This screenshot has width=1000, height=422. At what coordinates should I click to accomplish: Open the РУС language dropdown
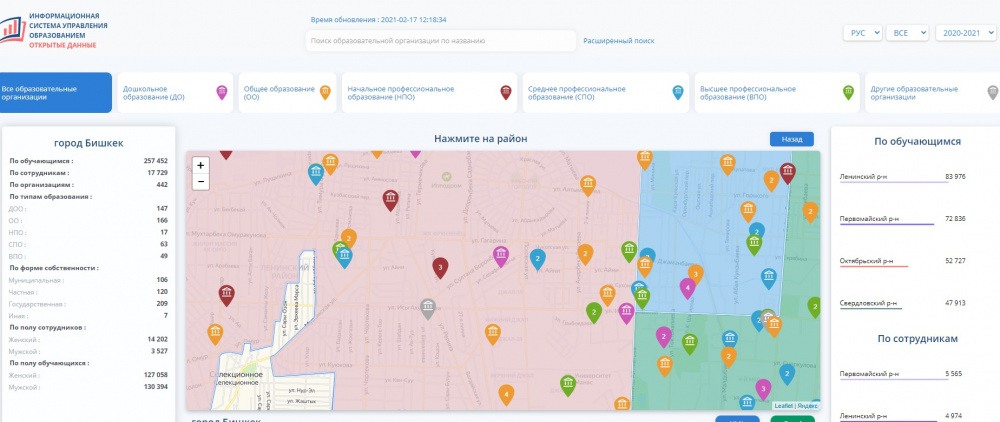[x=863, y=33]
